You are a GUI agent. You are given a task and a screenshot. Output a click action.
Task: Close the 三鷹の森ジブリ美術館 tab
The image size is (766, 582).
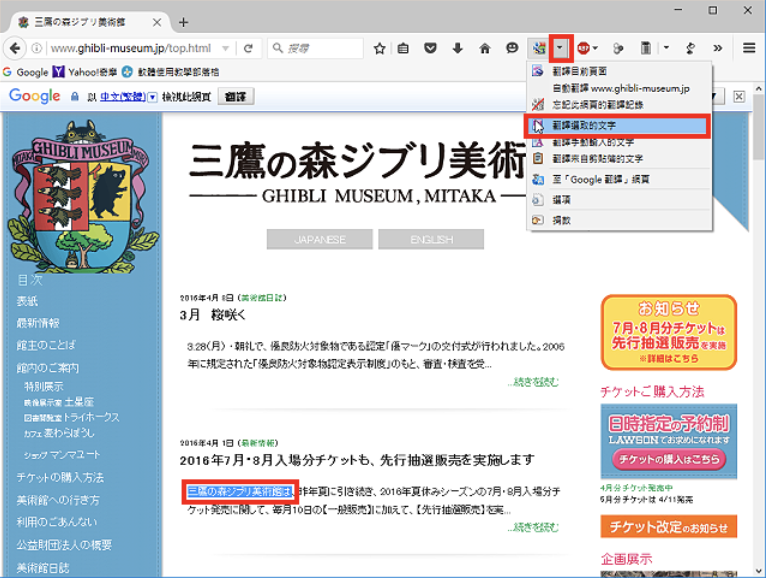pyautogui.click(x=157, y=22)
